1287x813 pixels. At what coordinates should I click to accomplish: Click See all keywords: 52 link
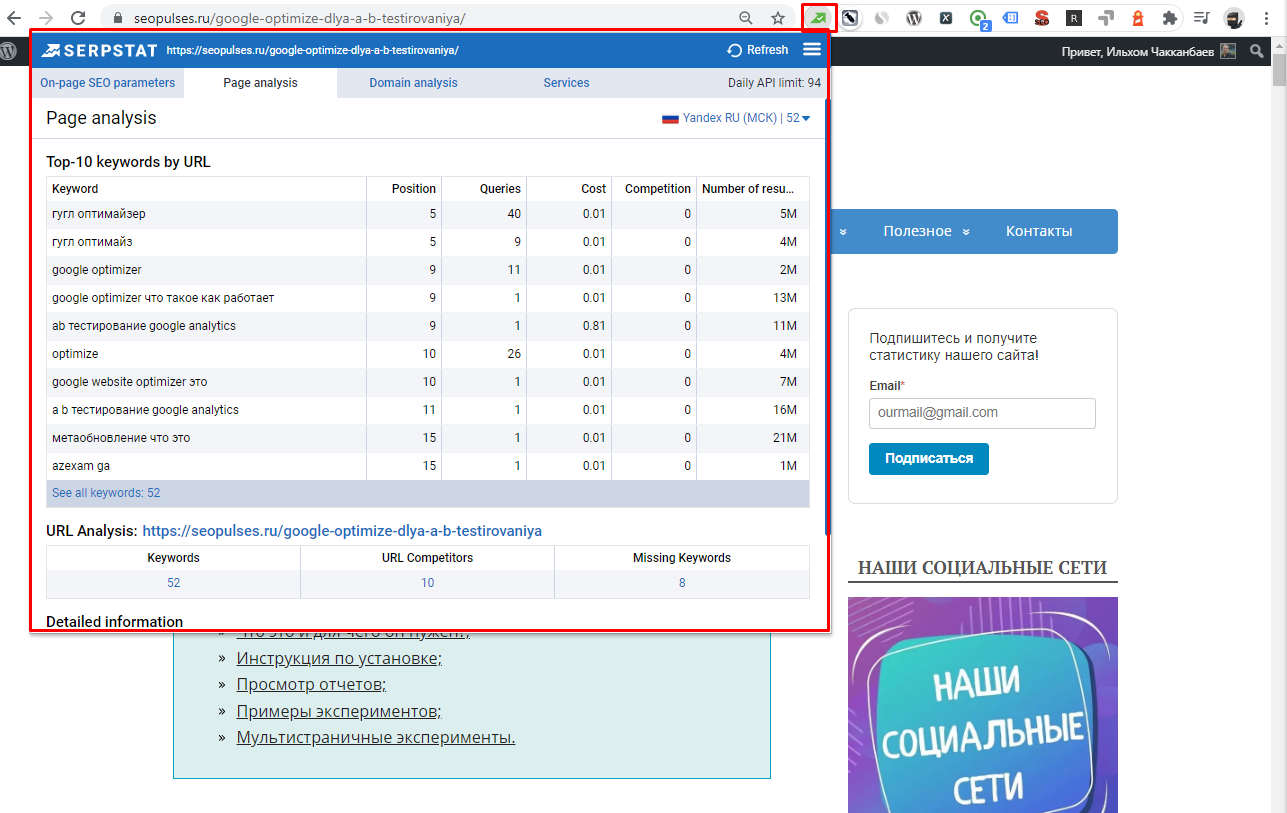point(106,493)
